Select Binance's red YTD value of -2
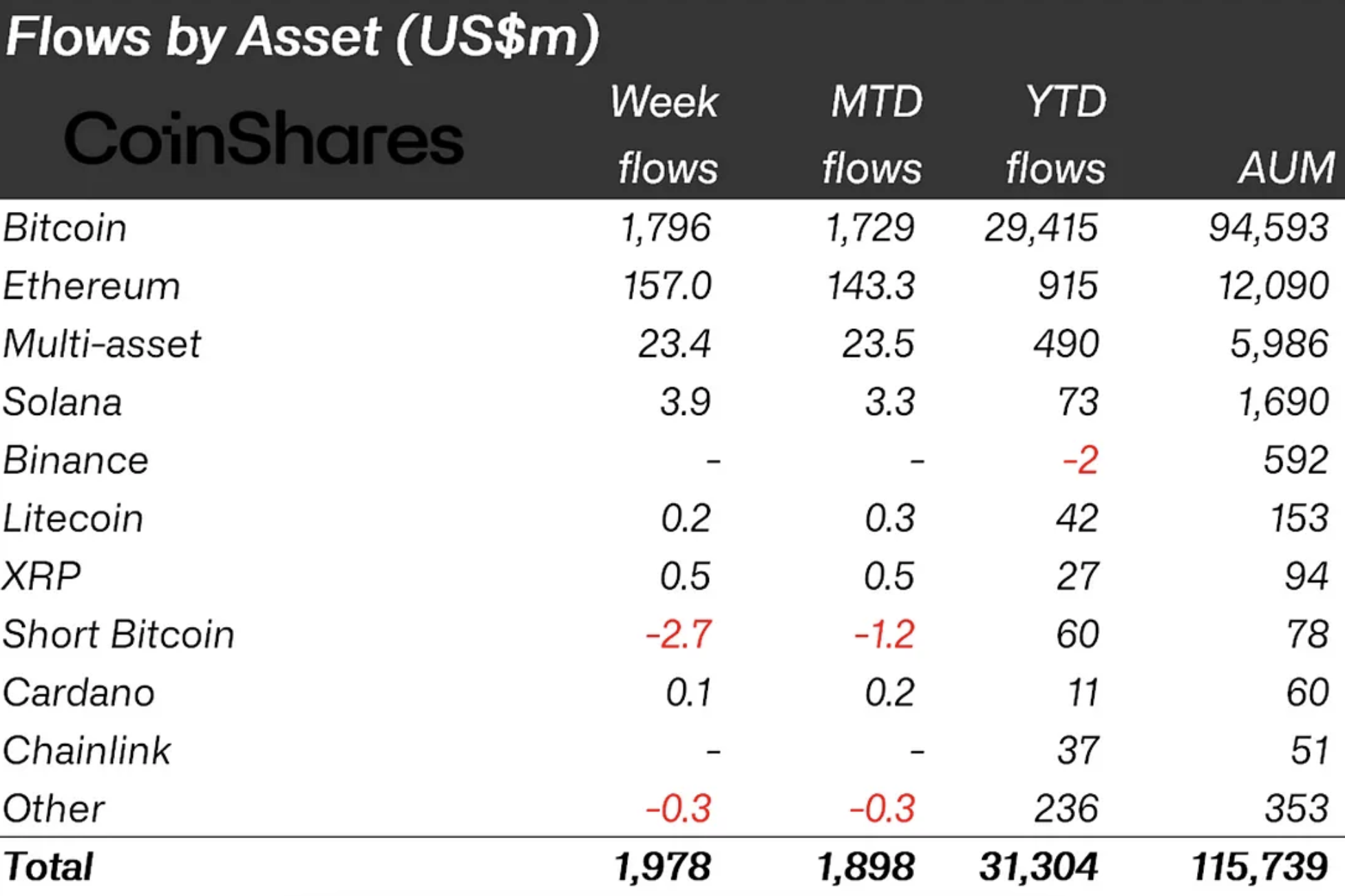Screen dimensions: 1345x896 1080,460
